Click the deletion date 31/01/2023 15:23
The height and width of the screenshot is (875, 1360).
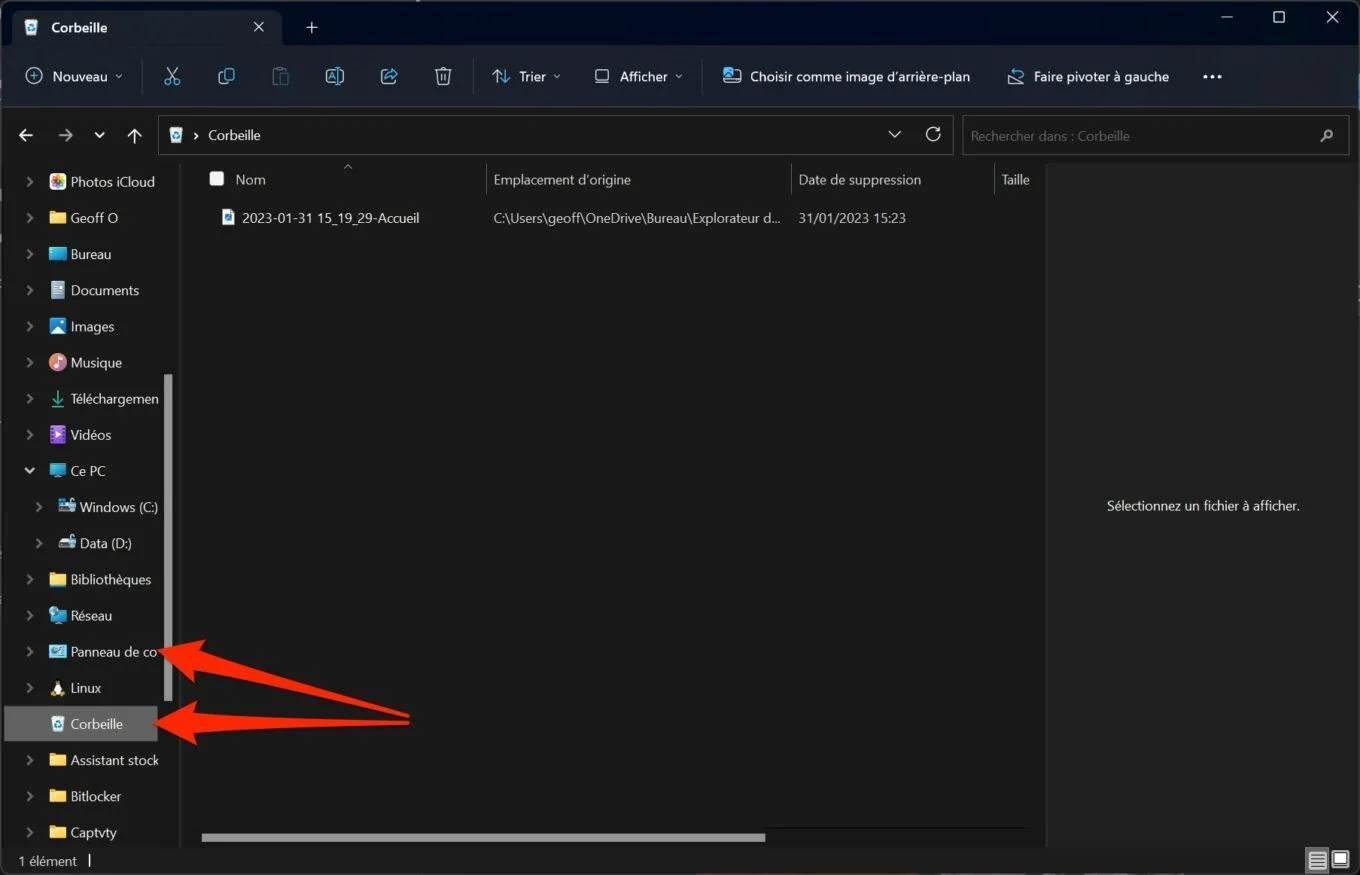point(852,218)
